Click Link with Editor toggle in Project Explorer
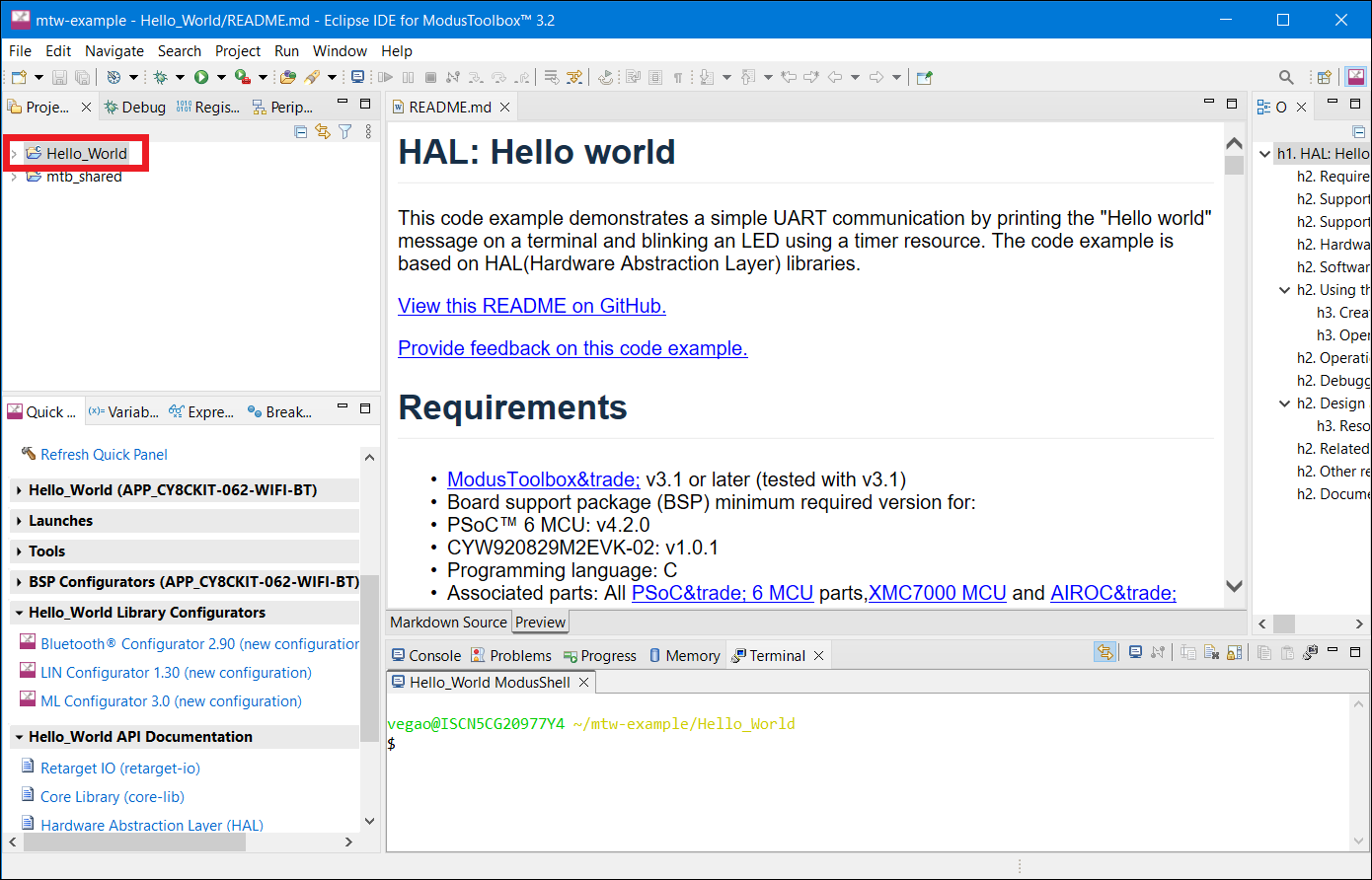 [322, 131]
